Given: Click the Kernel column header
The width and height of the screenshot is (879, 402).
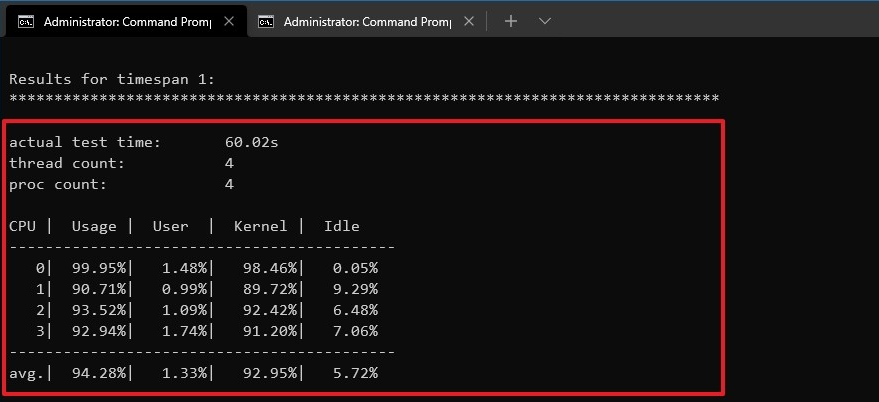Looking at the screenshot, I should coord(260,226).
